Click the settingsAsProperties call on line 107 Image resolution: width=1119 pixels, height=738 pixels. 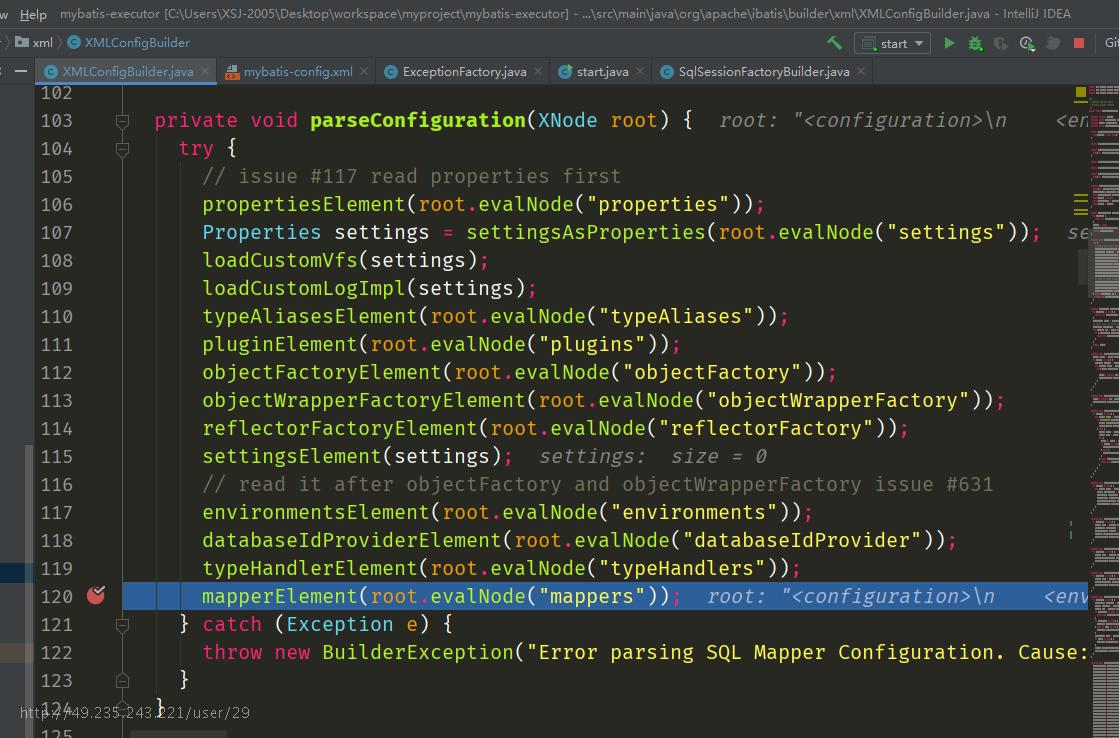click(586, 233)
